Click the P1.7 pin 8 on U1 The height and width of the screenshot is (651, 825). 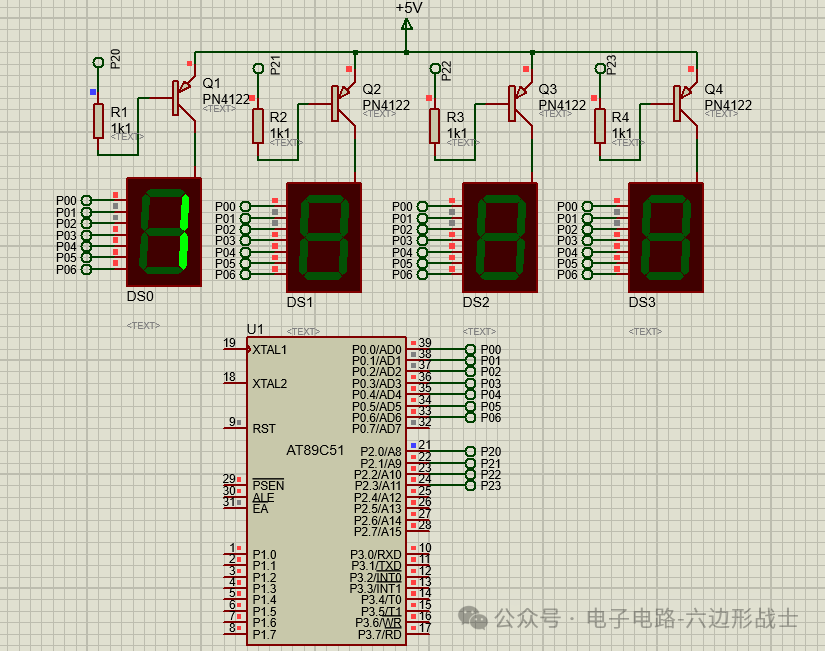click(235, 633)
